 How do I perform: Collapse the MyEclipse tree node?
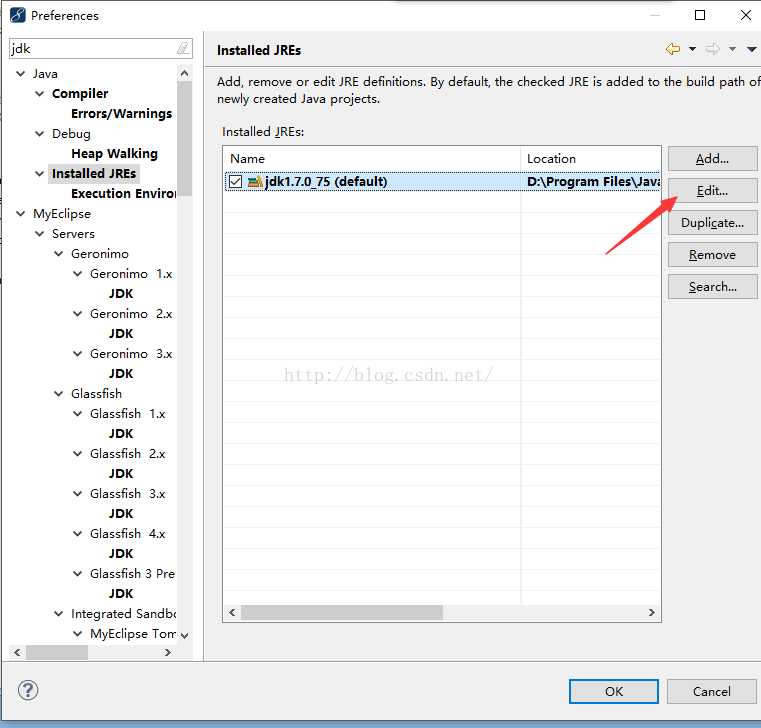(20, 214)
